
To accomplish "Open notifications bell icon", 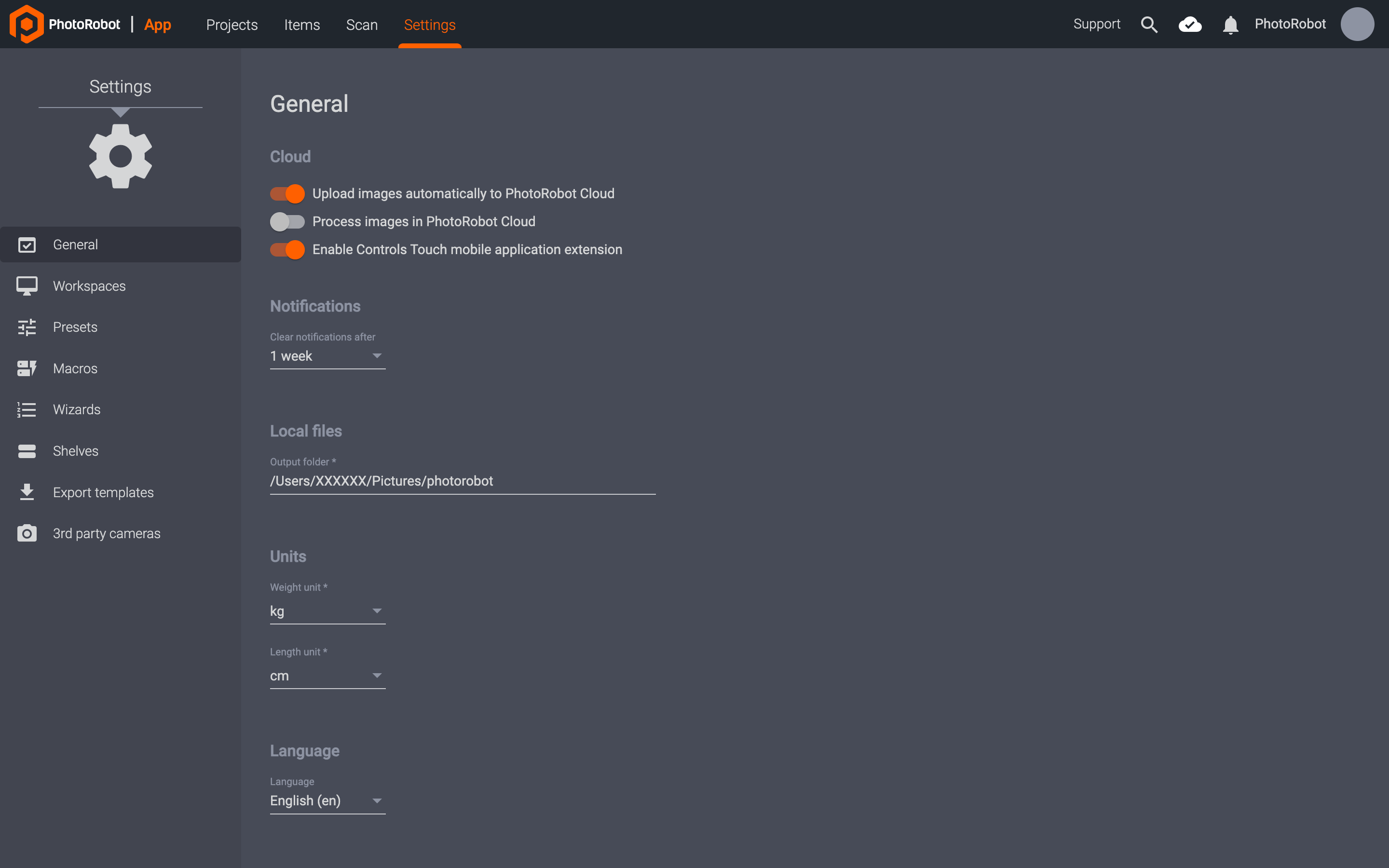I will [1230, 25].
